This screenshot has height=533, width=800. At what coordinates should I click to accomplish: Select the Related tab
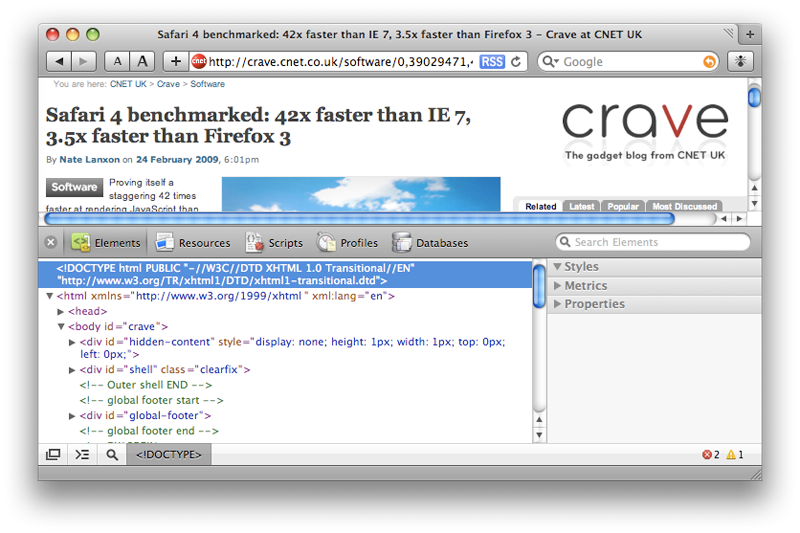tap(541, 206)
